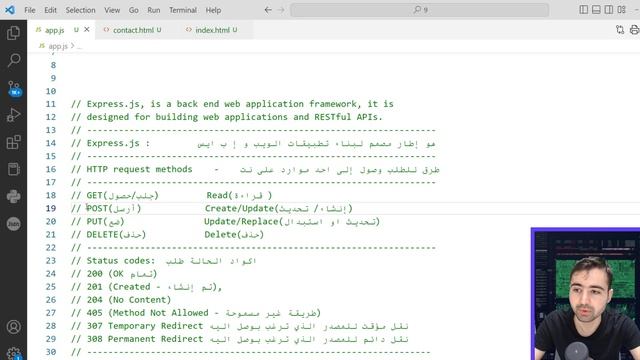
Task: Click app.js in the breadcrumb
Action: coord(58,46)
